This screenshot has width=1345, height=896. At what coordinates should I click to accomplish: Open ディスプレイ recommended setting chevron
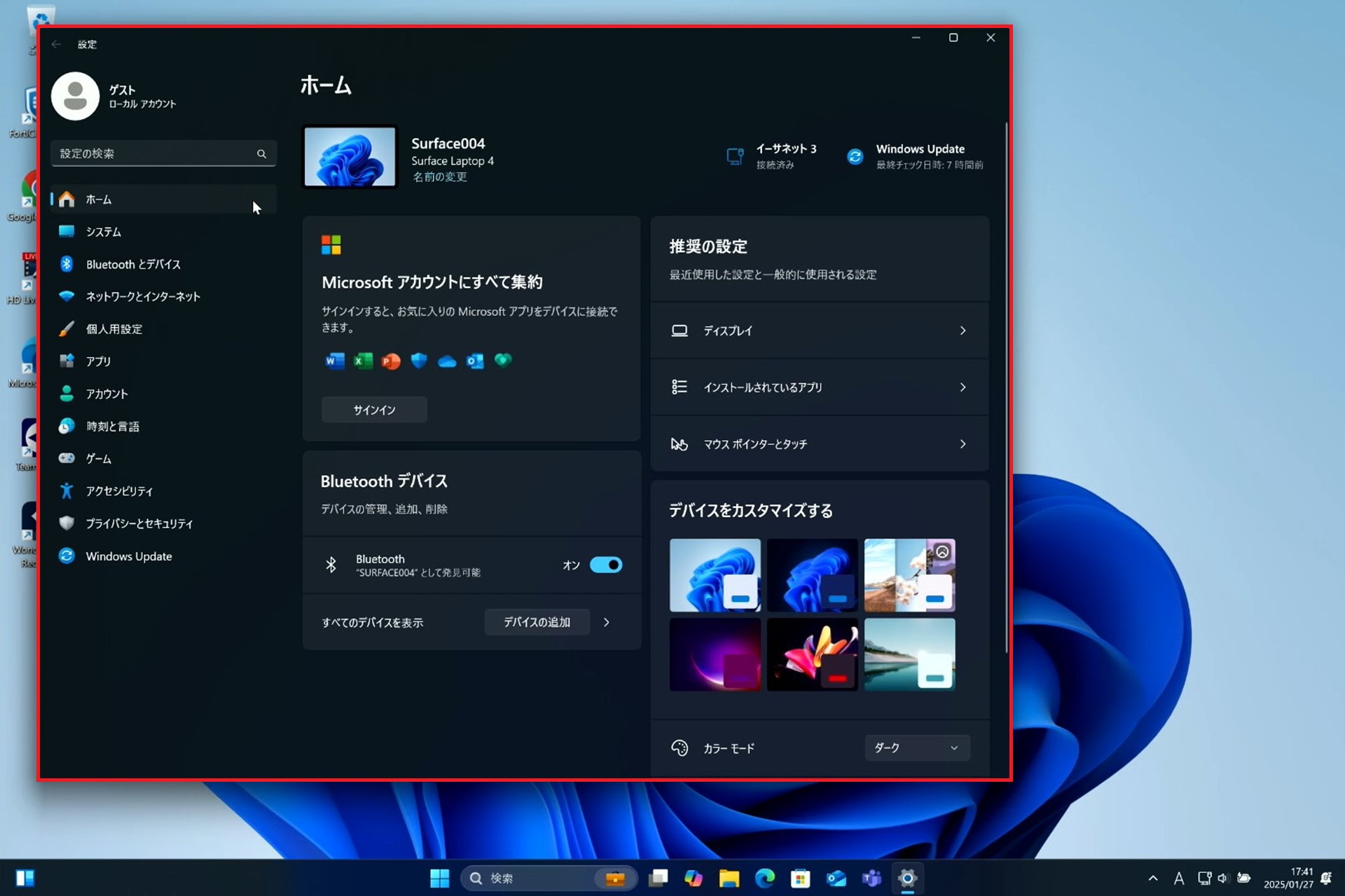963,331
